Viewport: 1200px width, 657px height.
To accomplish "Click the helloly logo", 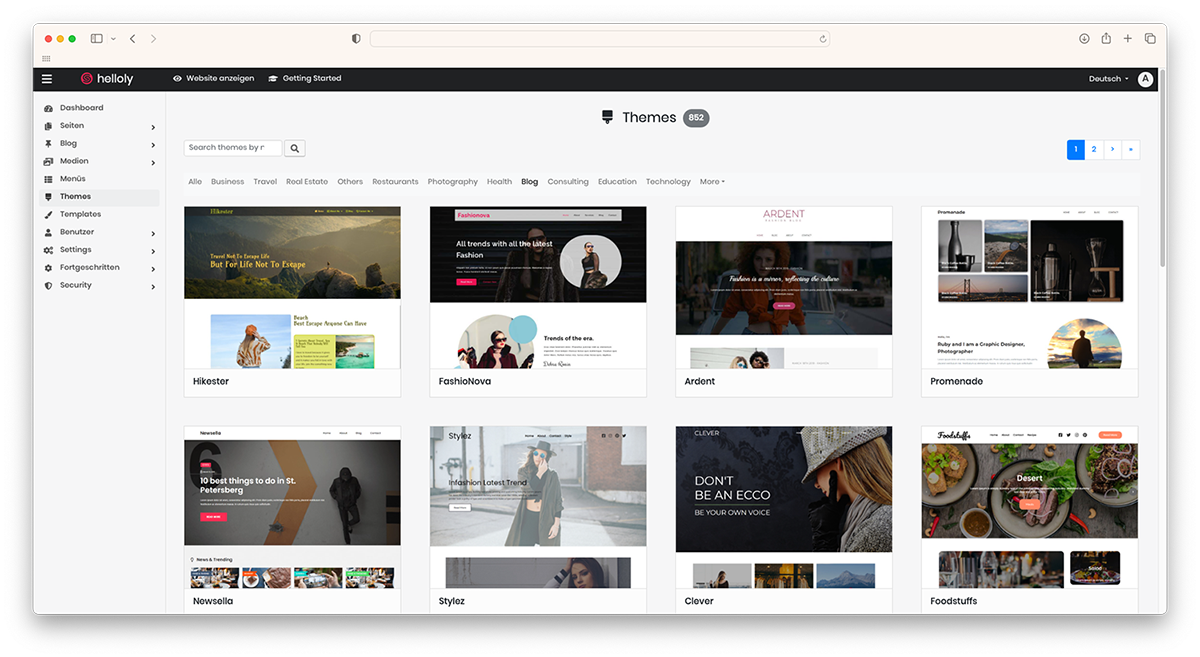I will 107,79.
